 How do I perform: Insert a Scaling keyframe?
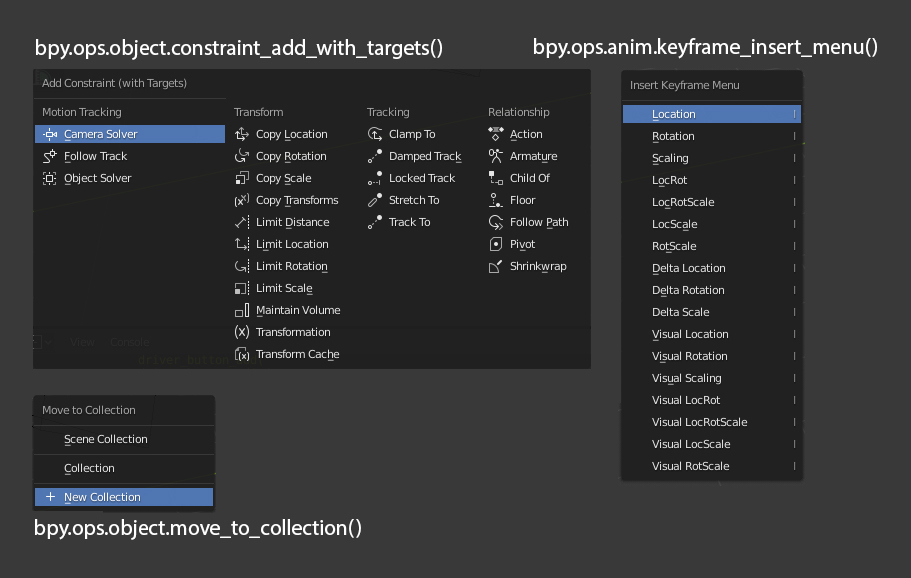coord(712,158)
